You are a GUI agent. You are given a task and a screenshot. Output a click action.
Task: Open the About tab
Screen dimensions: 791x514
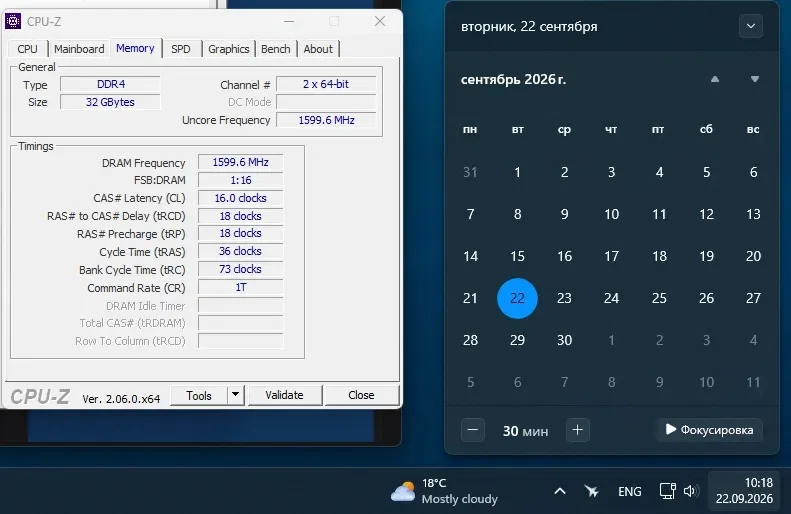point(318,49)
